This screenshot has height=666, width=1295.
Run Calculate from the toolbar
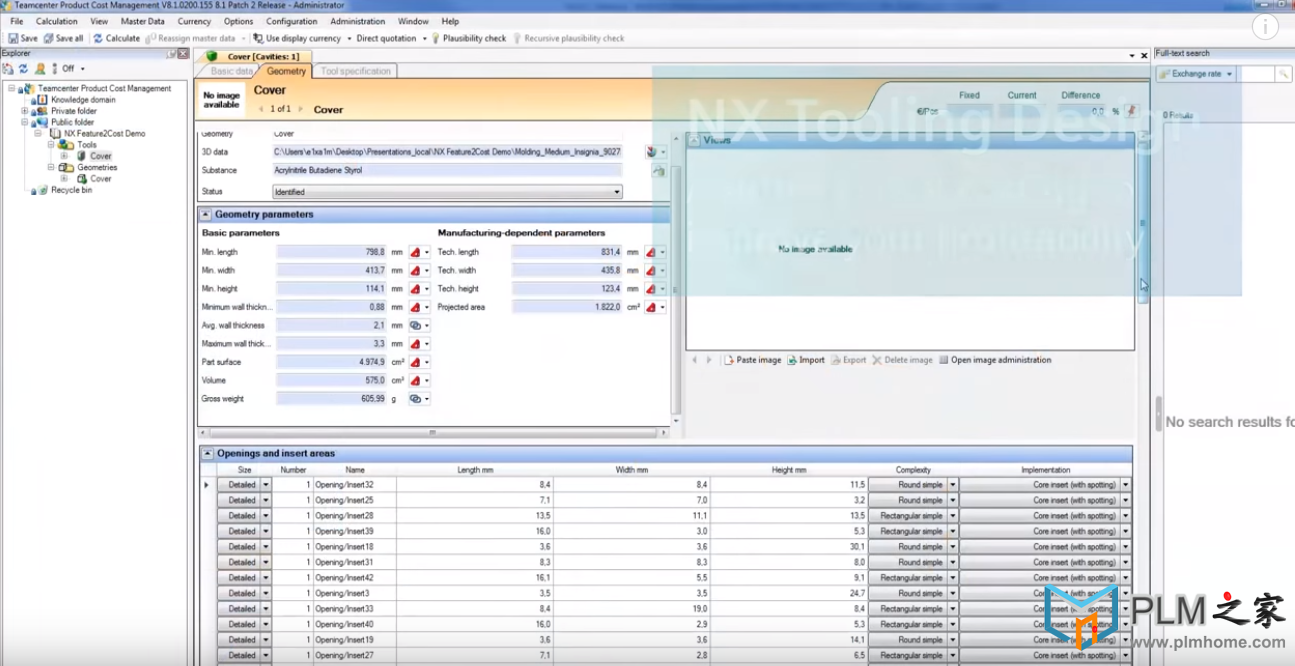tap(116, 38)
